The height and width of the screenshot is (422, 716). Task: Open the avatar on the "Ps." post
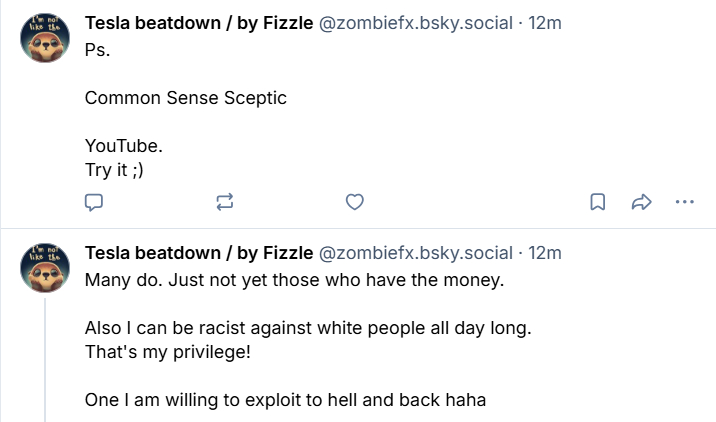[45, 40]
